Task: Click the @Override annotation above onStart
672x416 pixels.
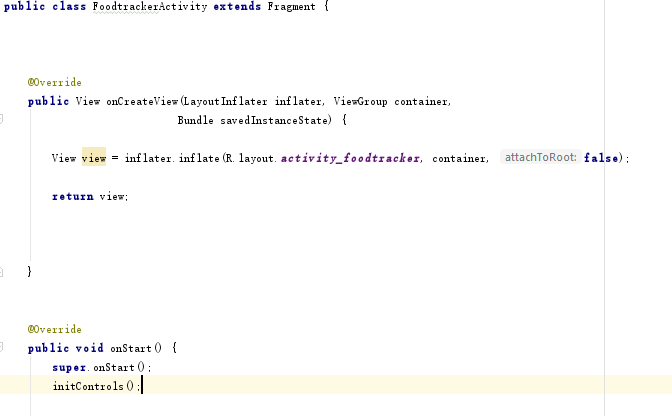Action: tap(54, 329)
